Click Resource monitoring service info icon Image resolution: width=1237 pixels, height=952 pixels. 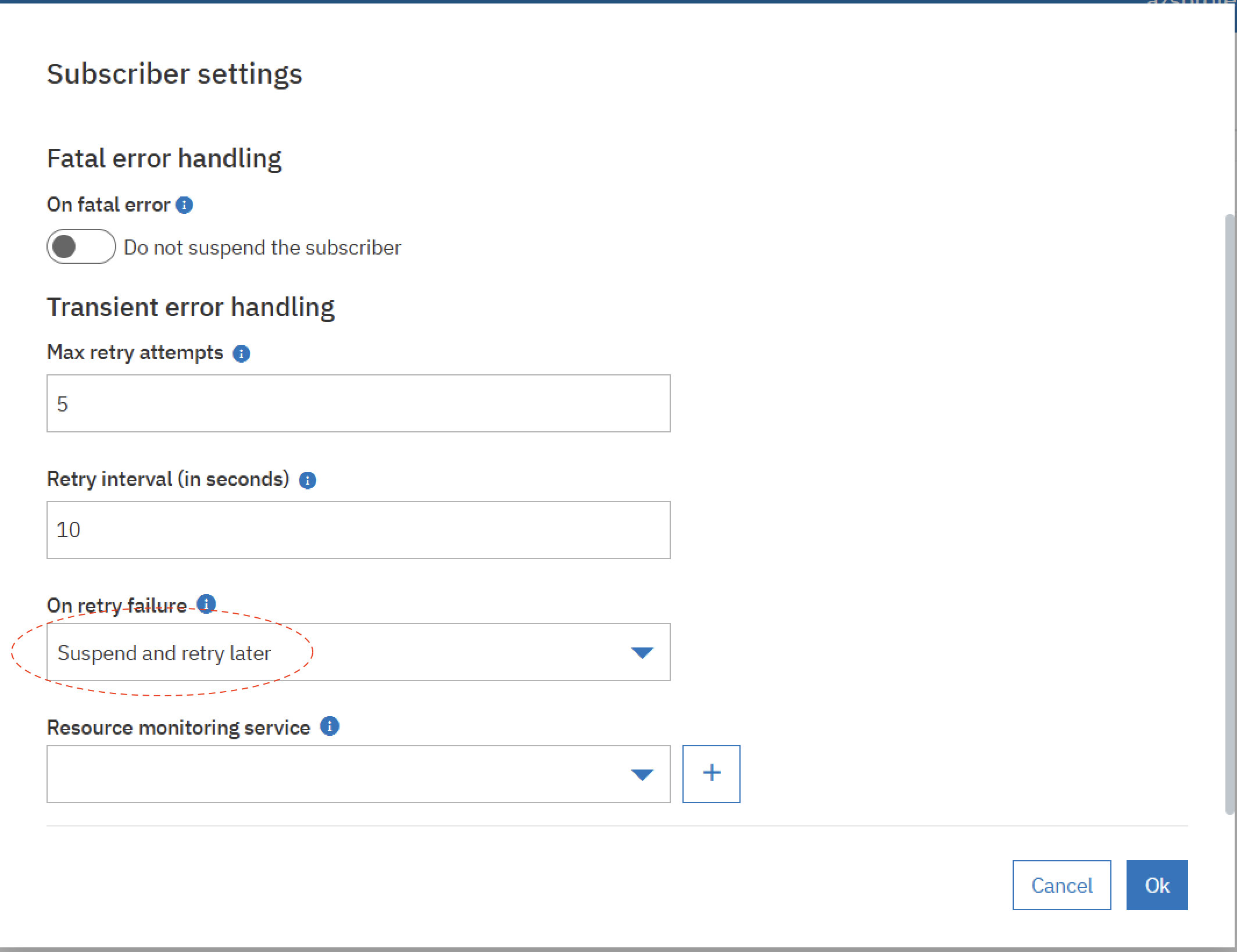coord(330,726)
